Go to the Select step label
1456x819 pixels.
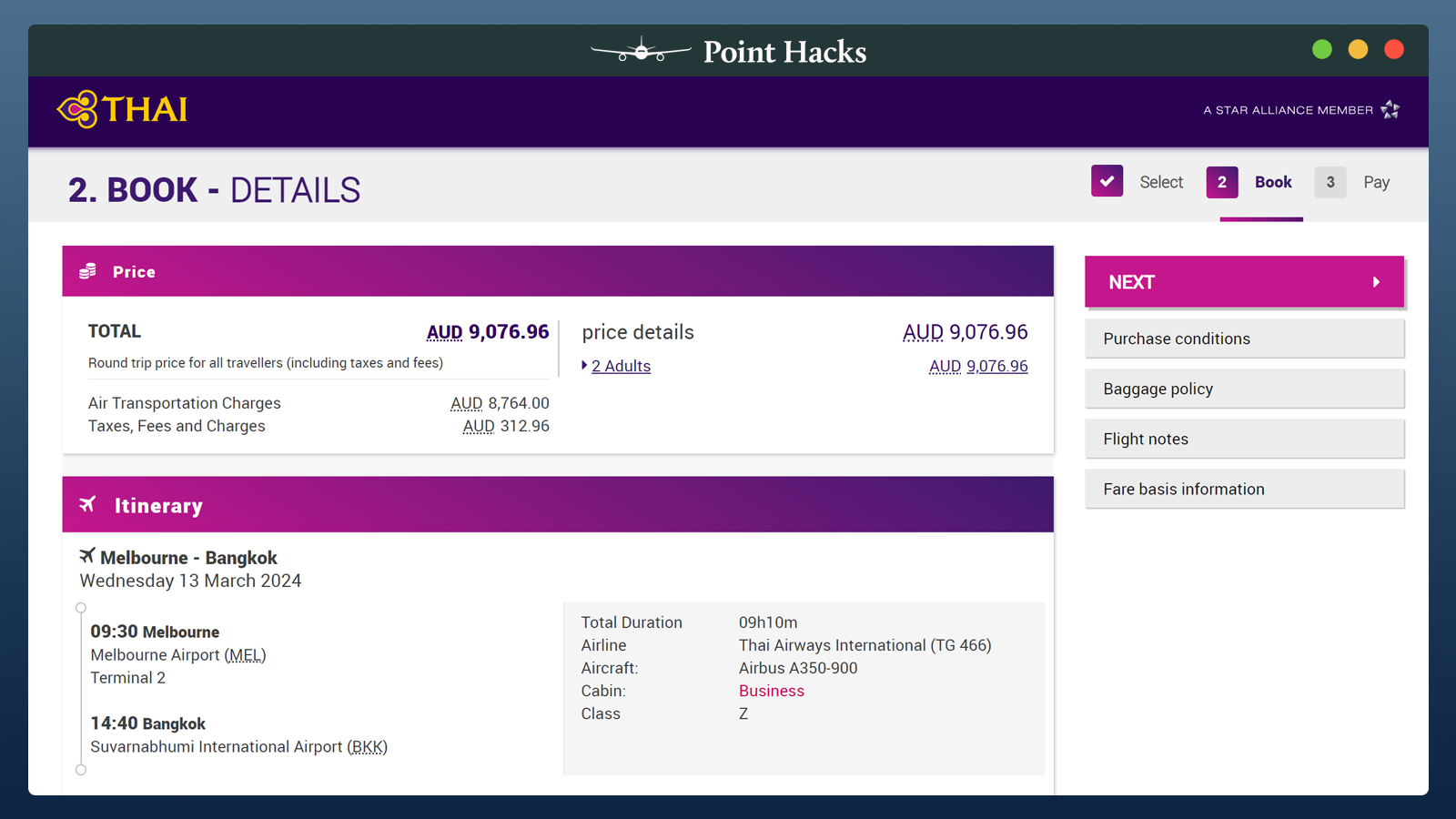1161,182
